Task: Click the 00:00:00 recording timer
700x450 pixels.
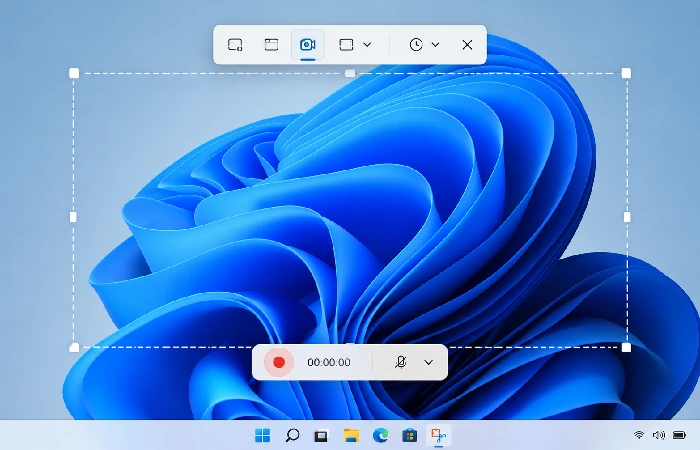Action: 329,362
